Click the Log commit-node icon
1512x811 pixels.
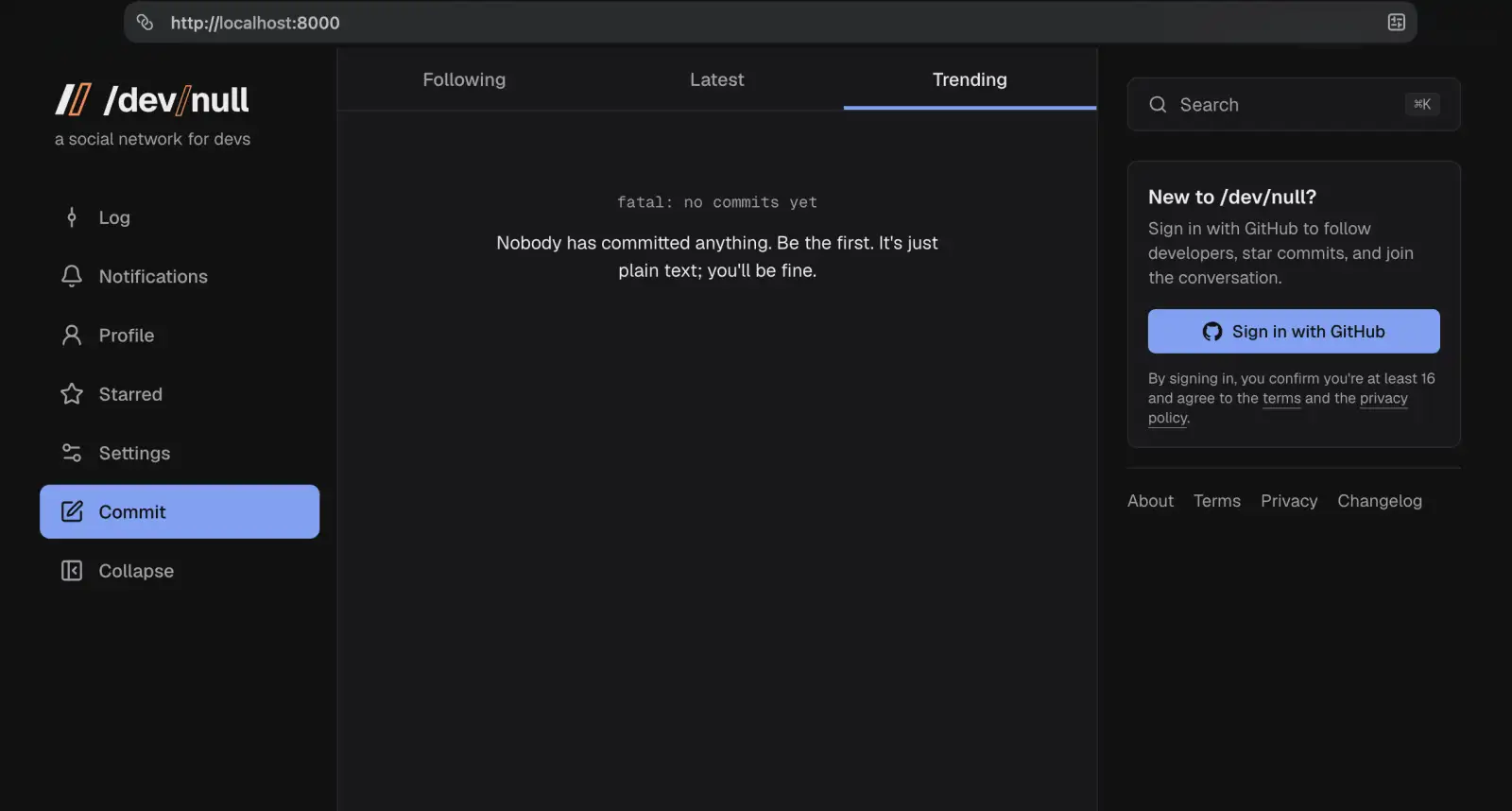(72, 217)
